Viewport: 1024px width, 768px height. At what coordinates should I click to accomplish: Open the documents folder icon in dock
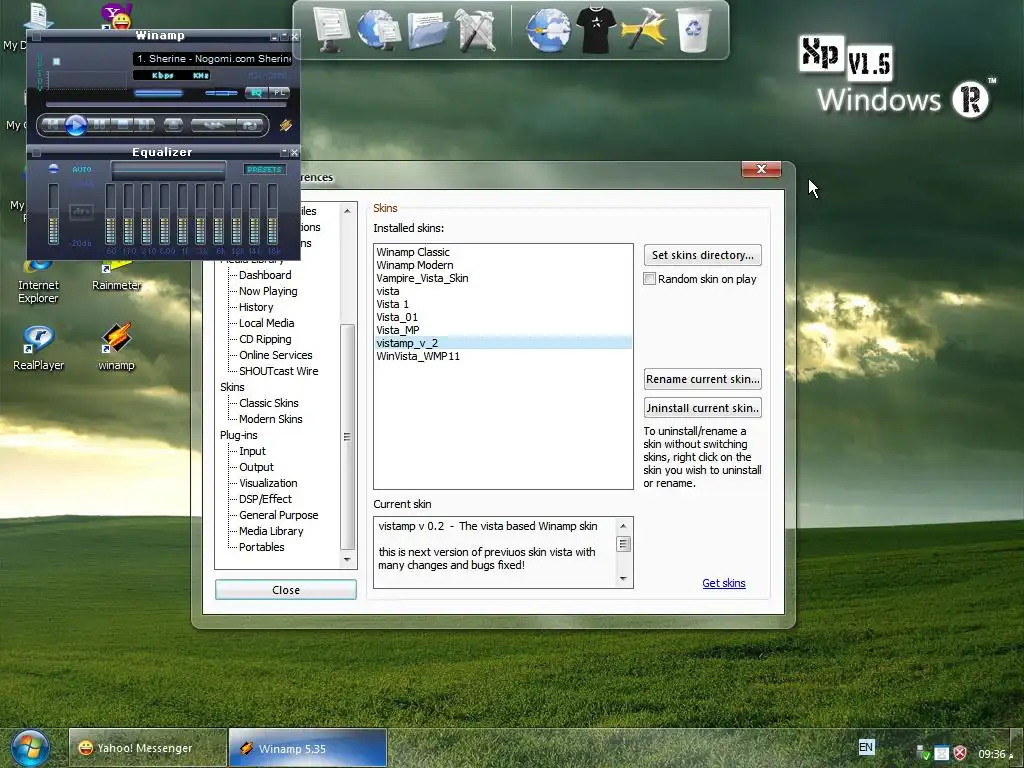coord(427,31)
